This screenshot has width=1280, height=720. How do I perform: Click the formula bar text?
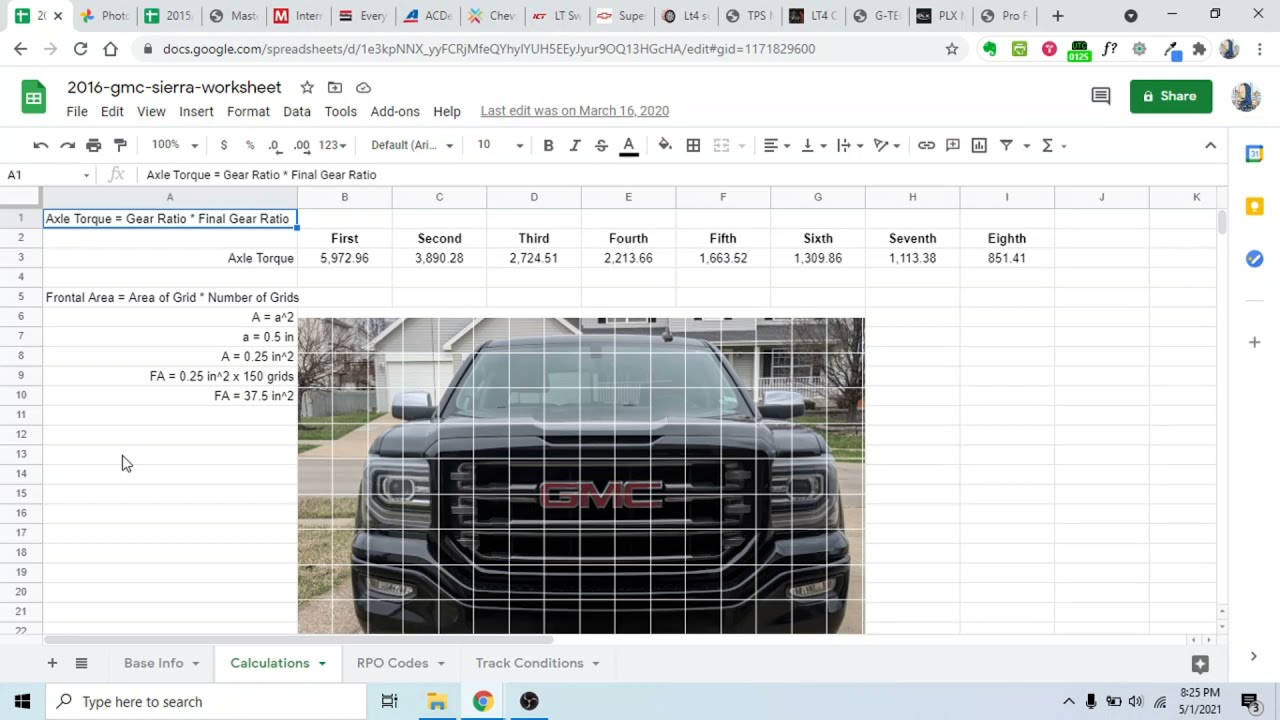[x=261, y=175]
